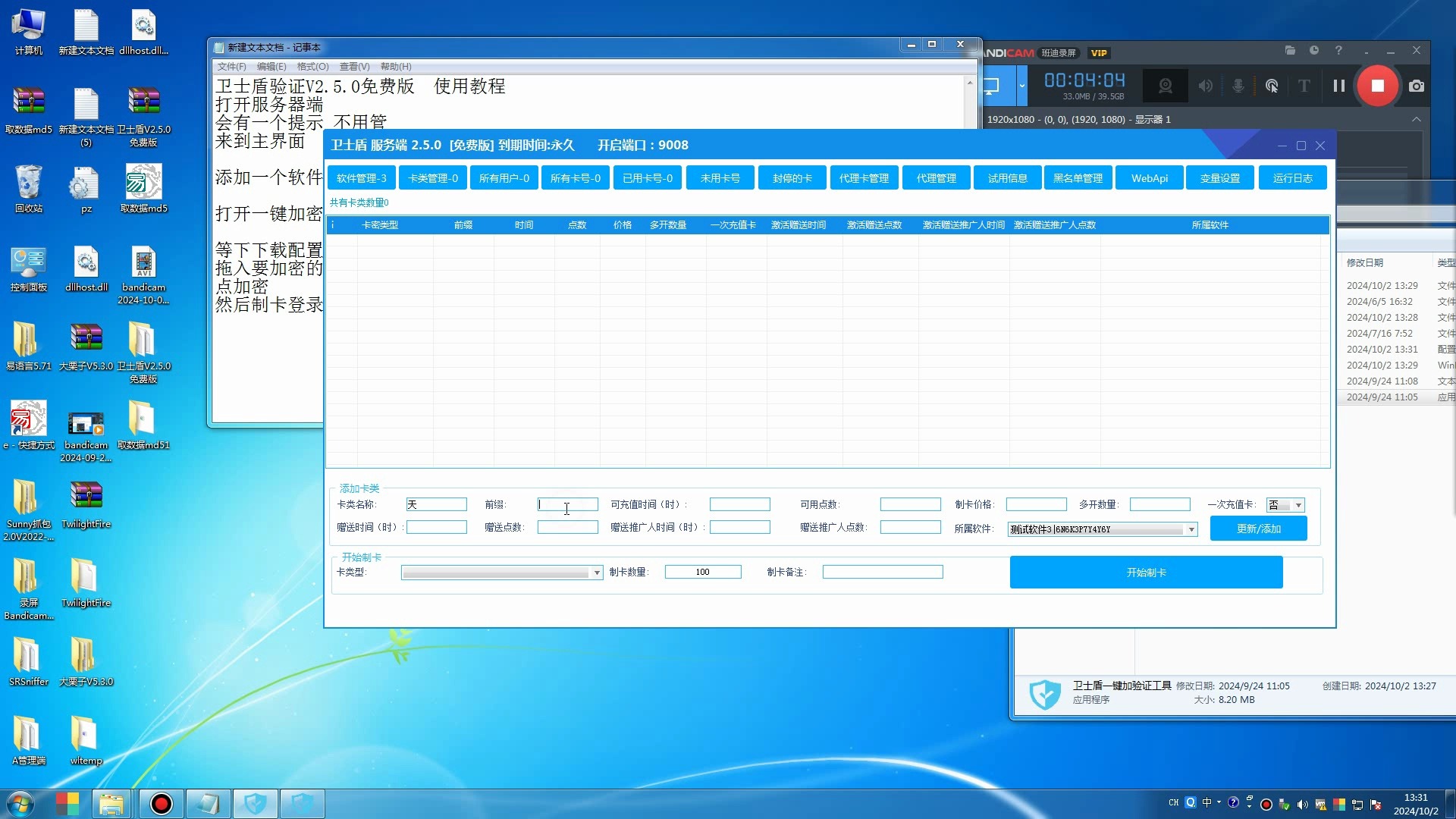Toggle Bandicam microphone recording
Viewport: 1456px width, 819px height.
click(x=1238, y=86)
